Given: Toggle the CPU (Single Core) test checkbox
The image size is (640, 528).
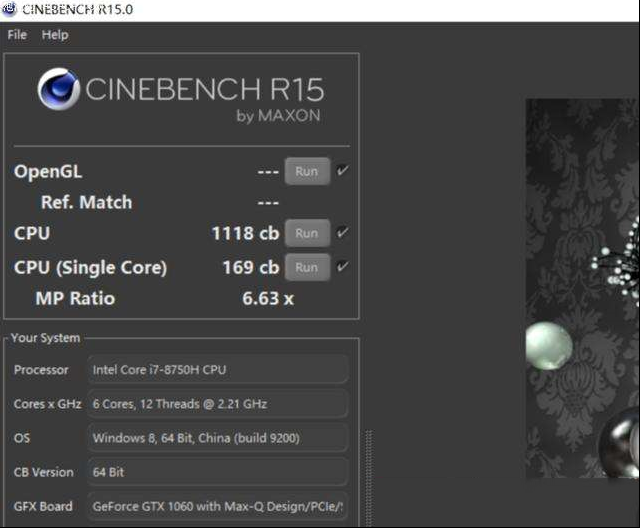Looking at the screenshot, I should (342, 266).
